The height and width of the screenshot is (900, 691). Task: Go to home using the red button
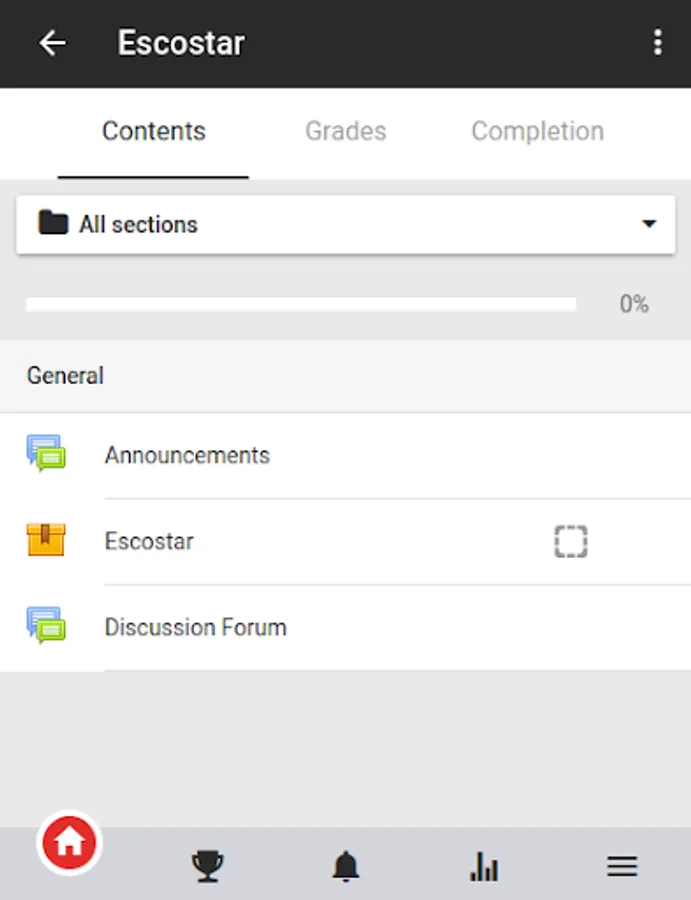pyautogui.click(x=69, y=843)
